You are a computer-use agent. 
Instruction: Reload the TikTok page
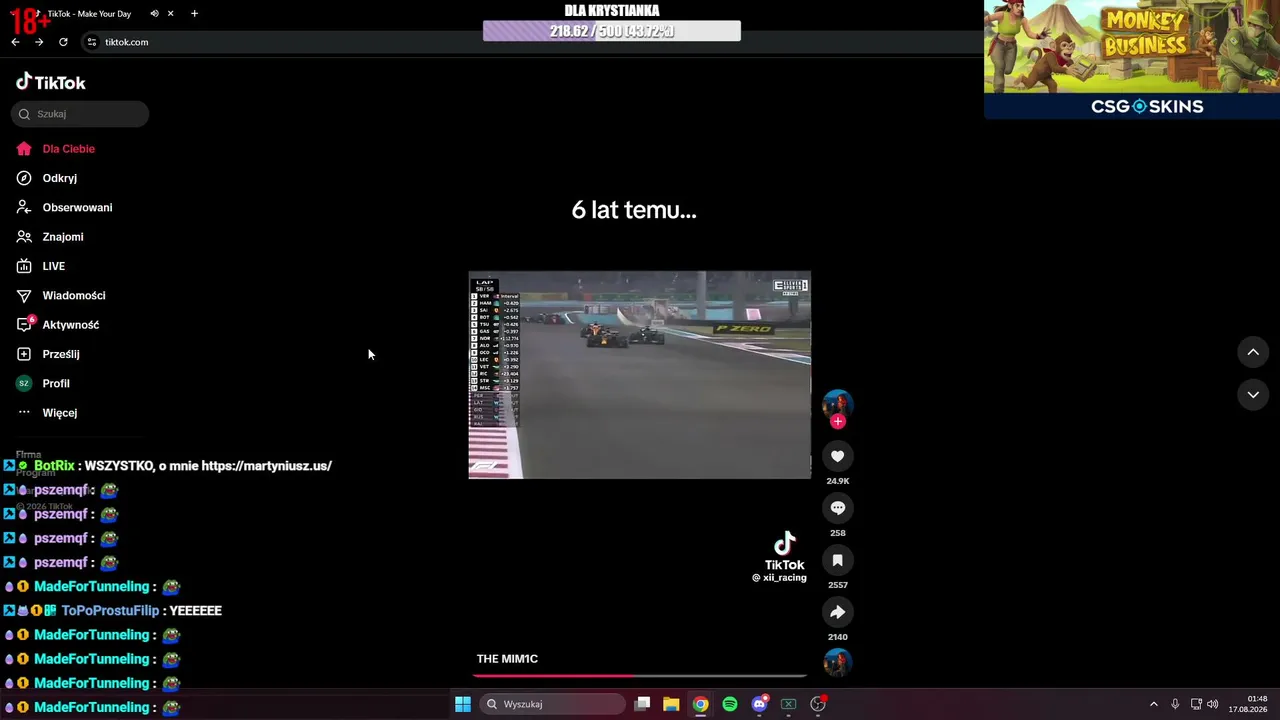pyautogui.click(x=63, y=42)
